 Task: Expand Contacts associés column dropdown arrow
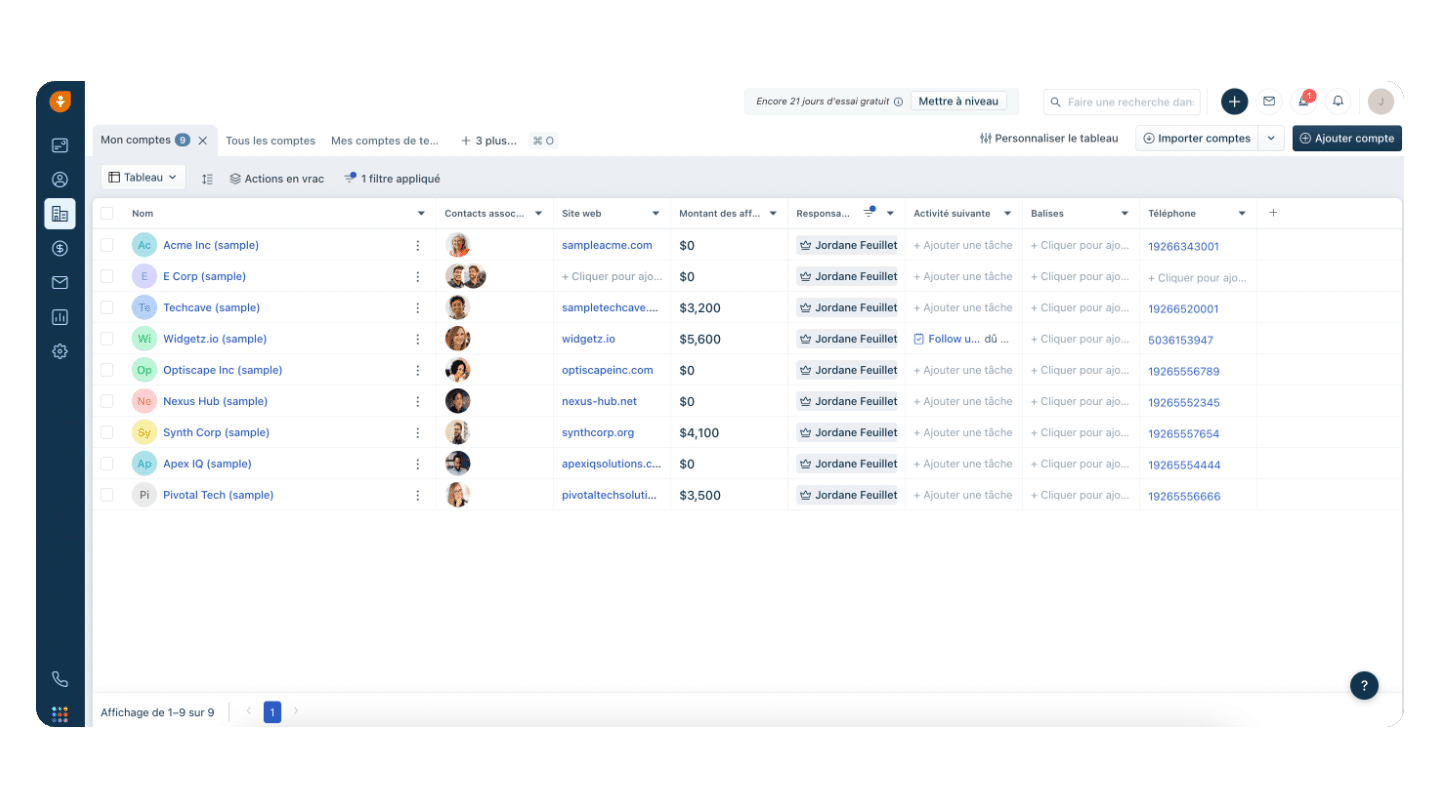click(539, 213)
